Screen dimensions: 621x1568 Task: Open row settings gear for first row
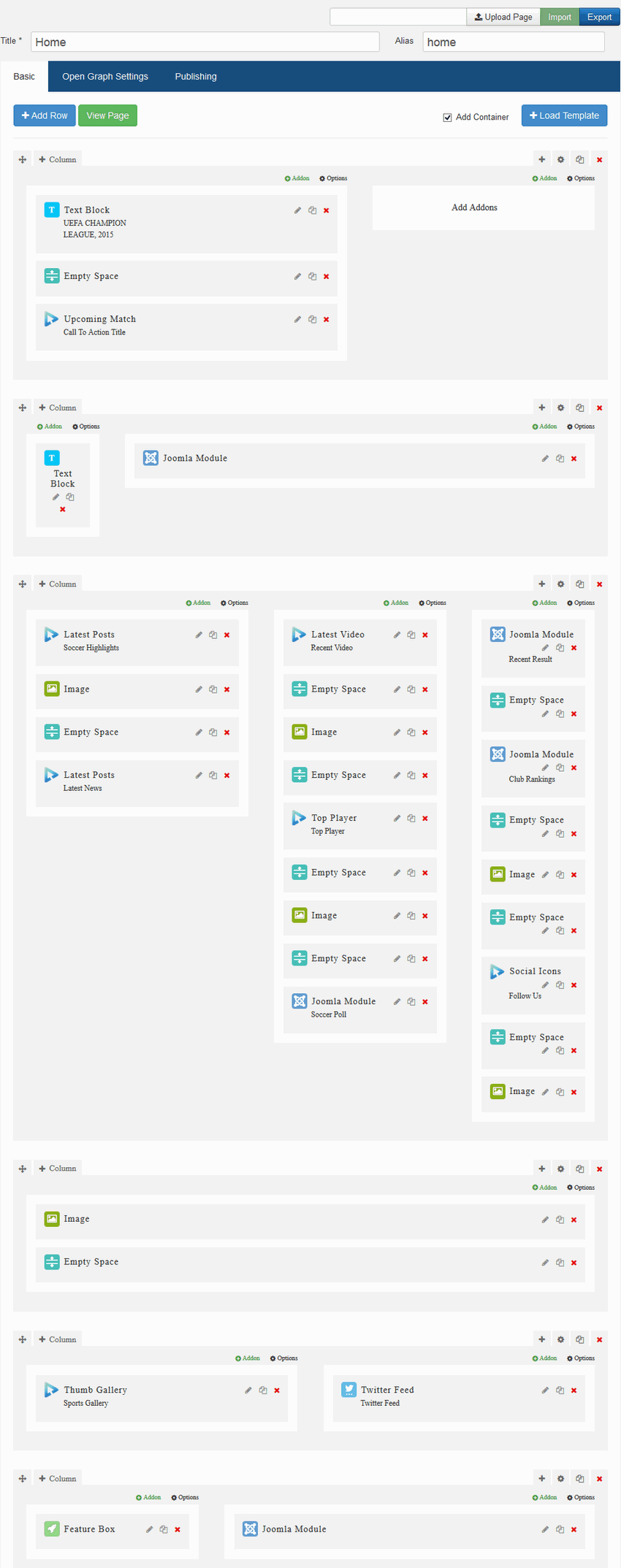coord(561,160)
